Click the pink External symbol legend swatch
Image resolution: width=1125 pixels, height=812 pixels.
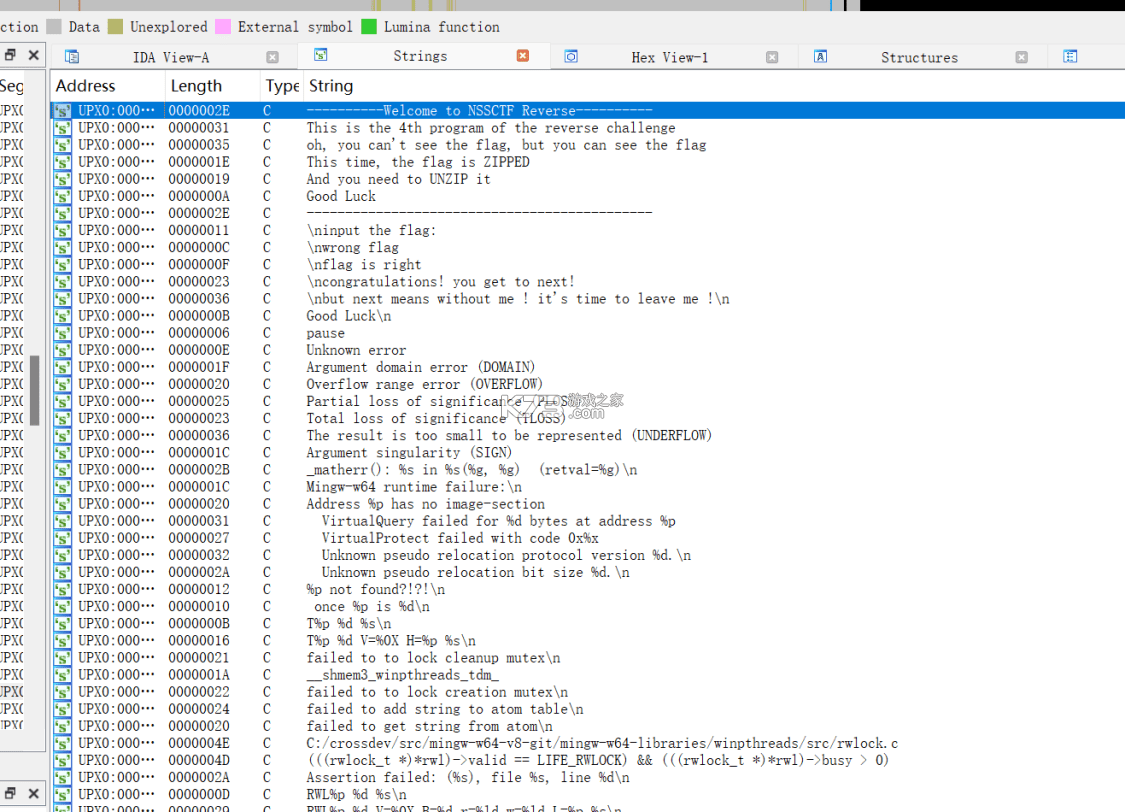pos(223,27)
